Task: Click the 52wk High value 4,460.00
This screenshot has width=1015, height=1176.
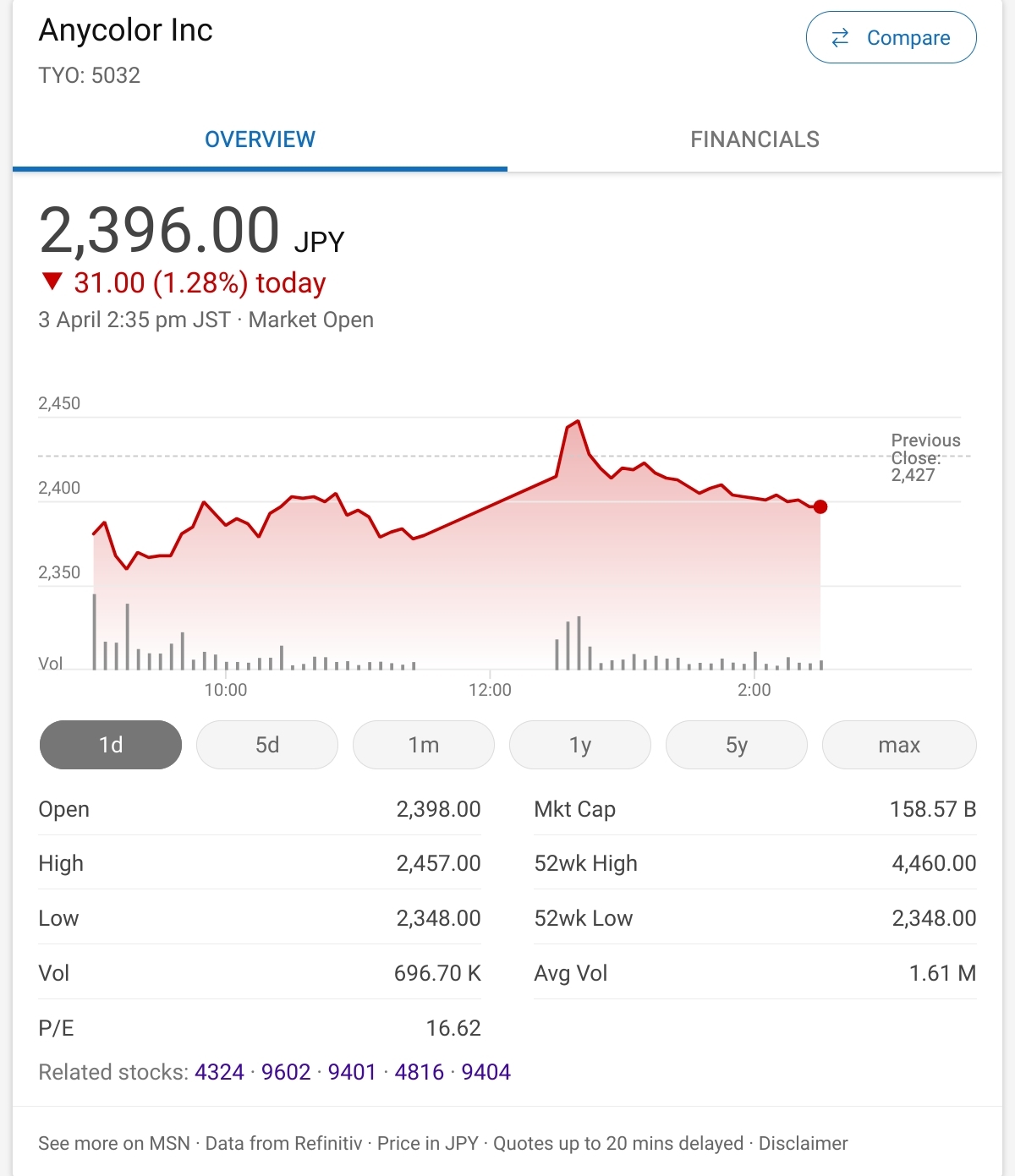Action: tap(934, 863)
